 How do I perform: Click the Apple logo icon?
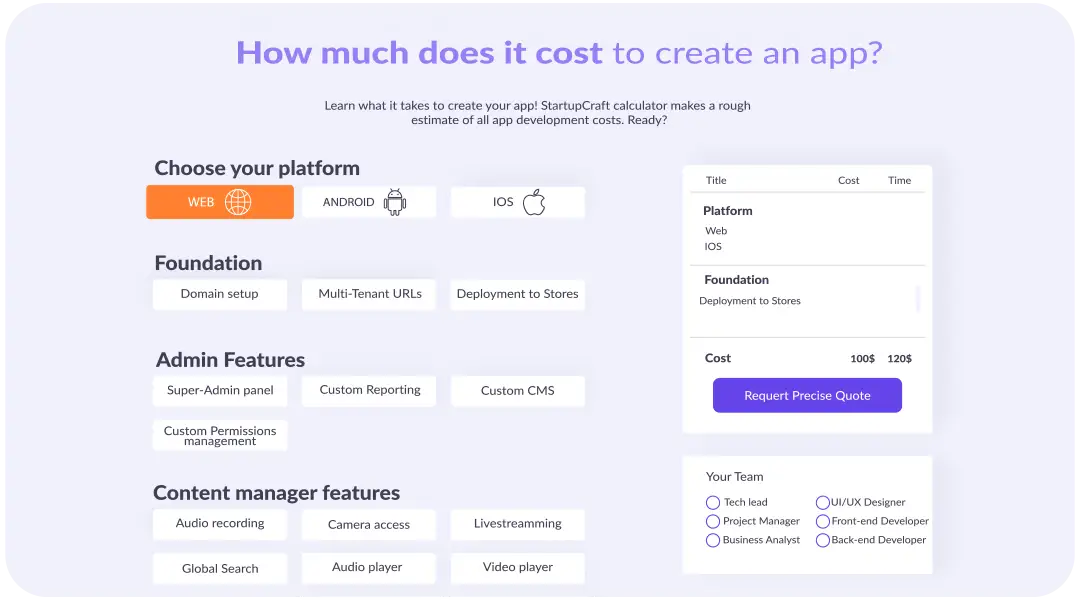click(534, 202)
